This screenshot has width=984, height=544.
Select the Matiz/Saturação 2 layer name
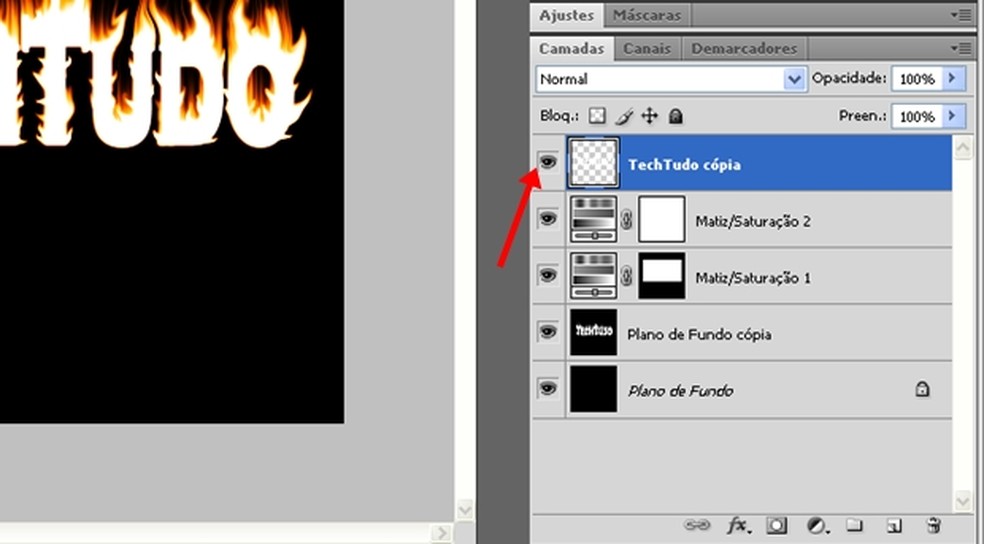click(752, 221)
